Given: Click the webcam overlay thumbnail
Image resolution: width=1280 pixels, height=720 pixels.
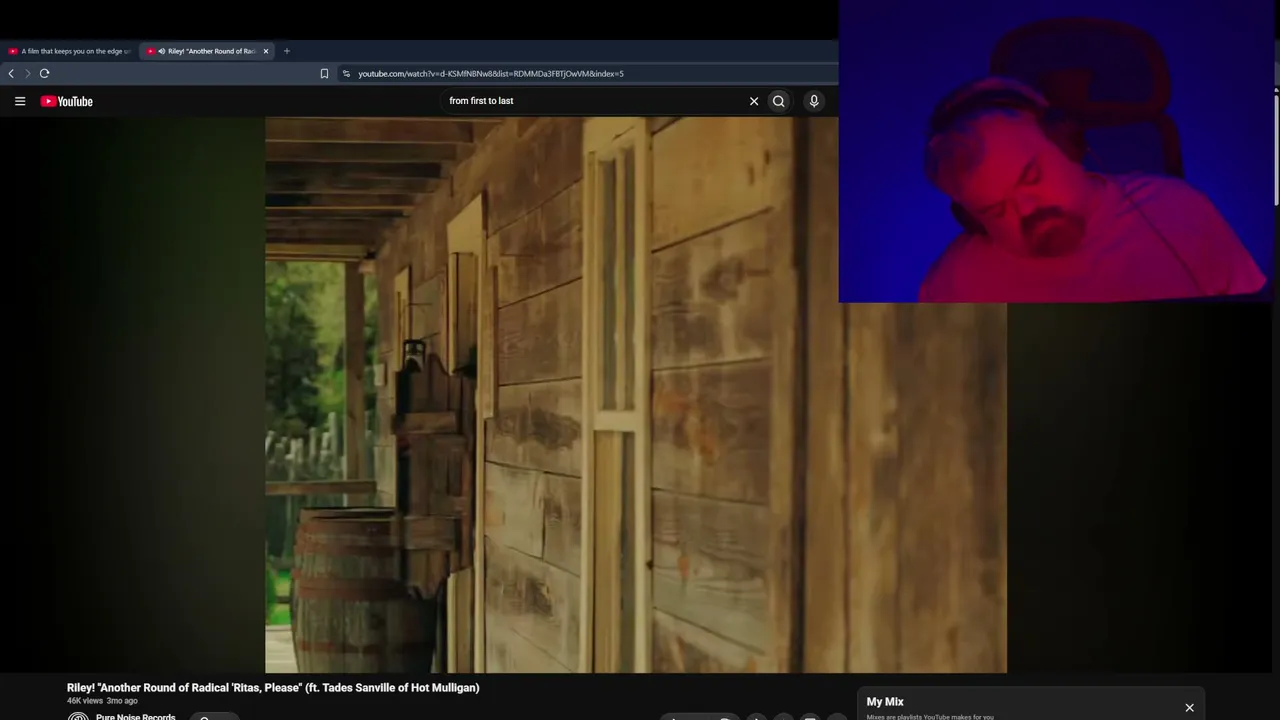Looking at the screenshot, I should coord(1057,151).
